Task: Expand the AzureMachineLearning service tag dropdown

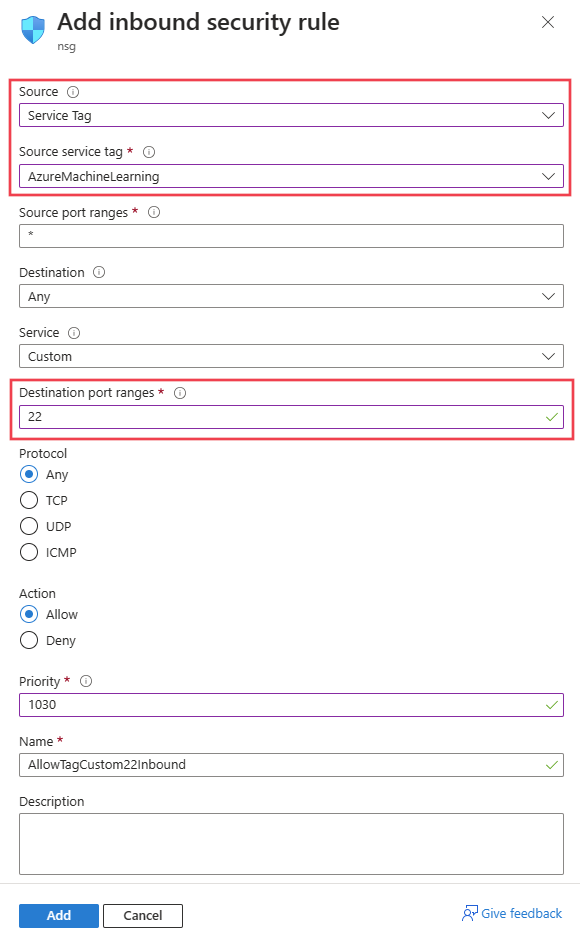Action: pyautogui.click(x=291, y=176)
